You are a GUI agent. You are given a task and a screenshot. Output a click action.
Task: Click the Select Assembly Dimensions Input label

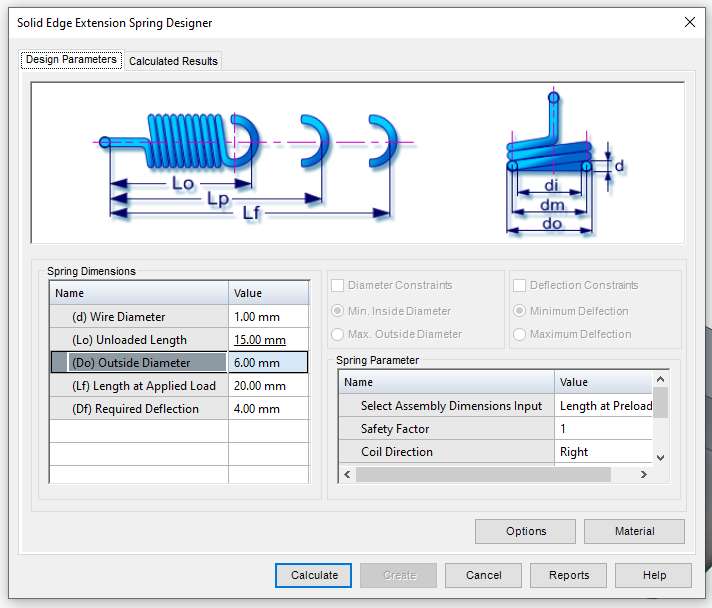click(x=451, y=405)
